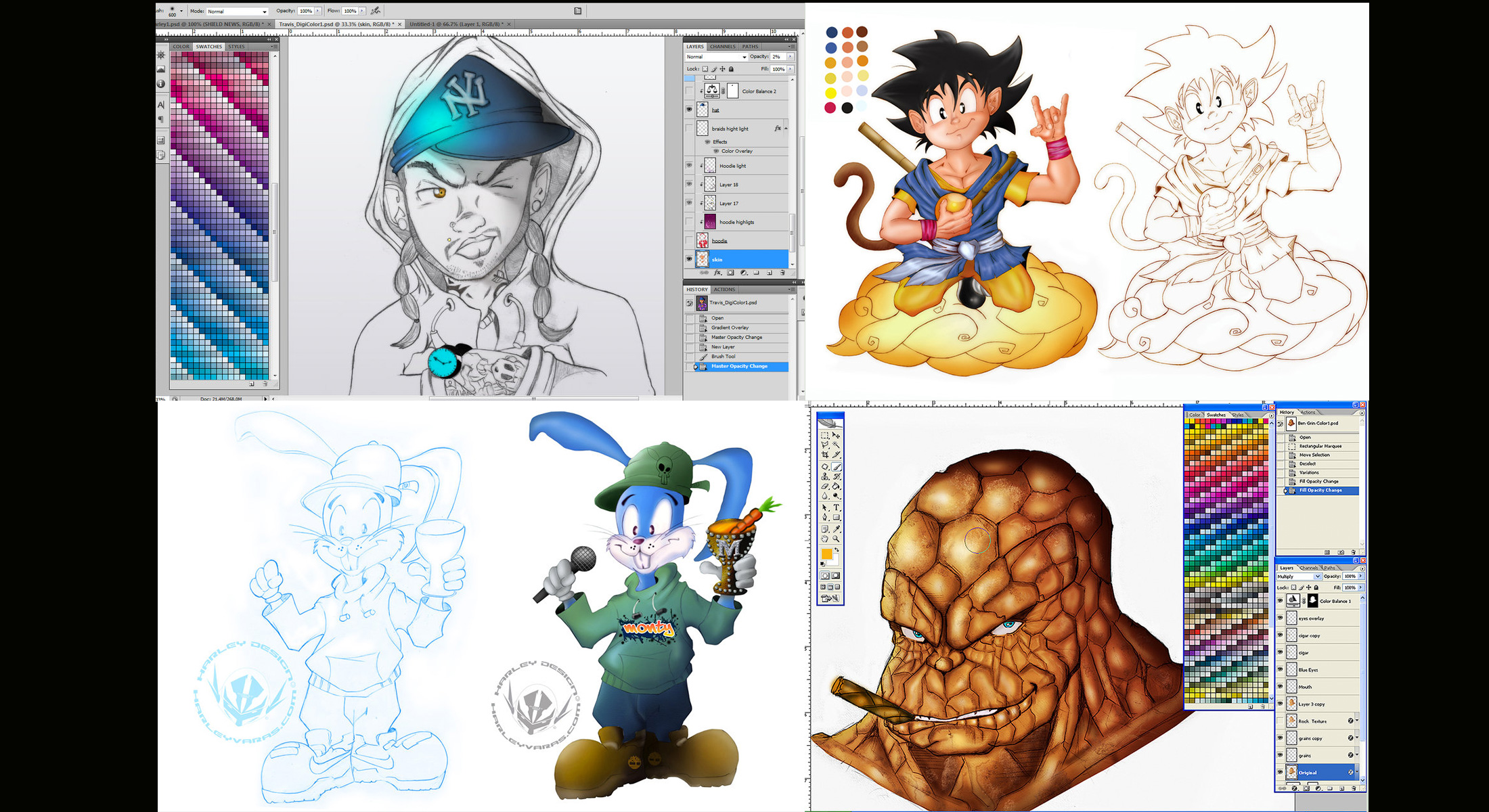Hide Layer 18 in Travis Layers panel

[x=689, y=183]
